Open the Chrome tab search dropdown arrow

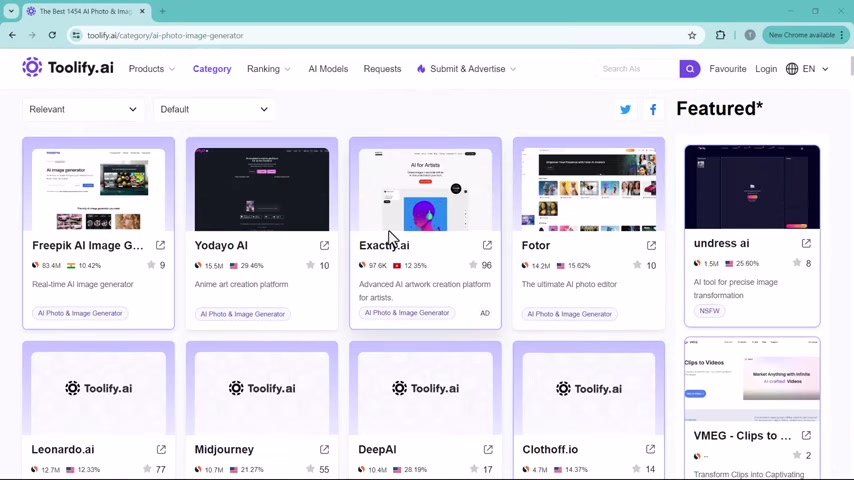pyautogui.click(x=11, y=11)
